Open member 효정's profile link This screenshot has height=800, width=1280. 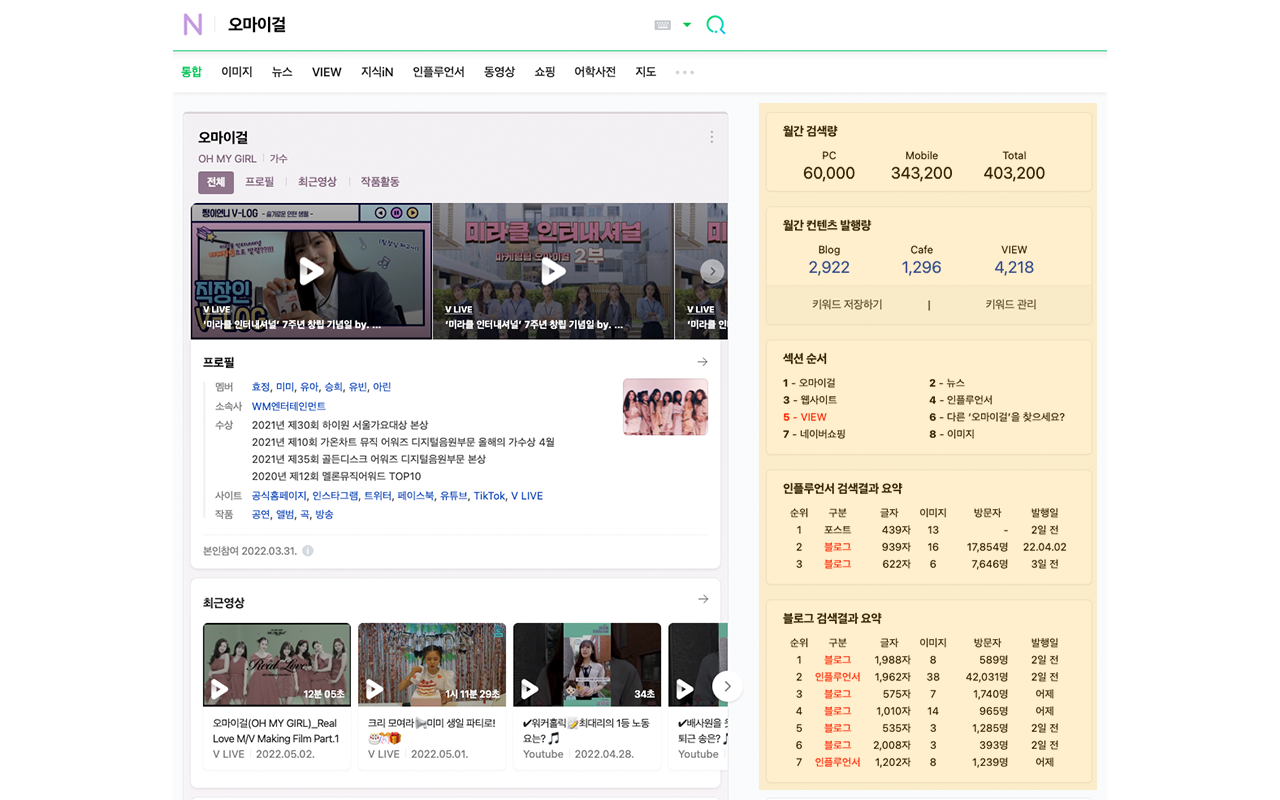pos(261,386)
